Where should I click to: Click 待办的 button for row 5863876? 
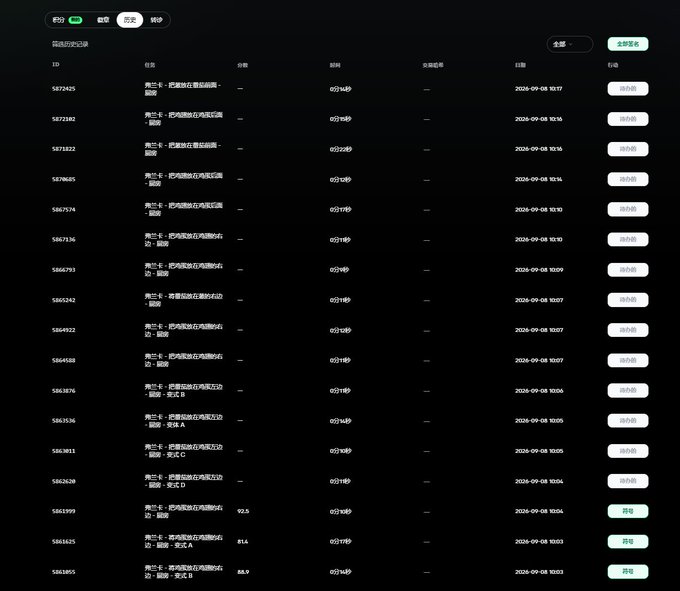click(628, 390)
